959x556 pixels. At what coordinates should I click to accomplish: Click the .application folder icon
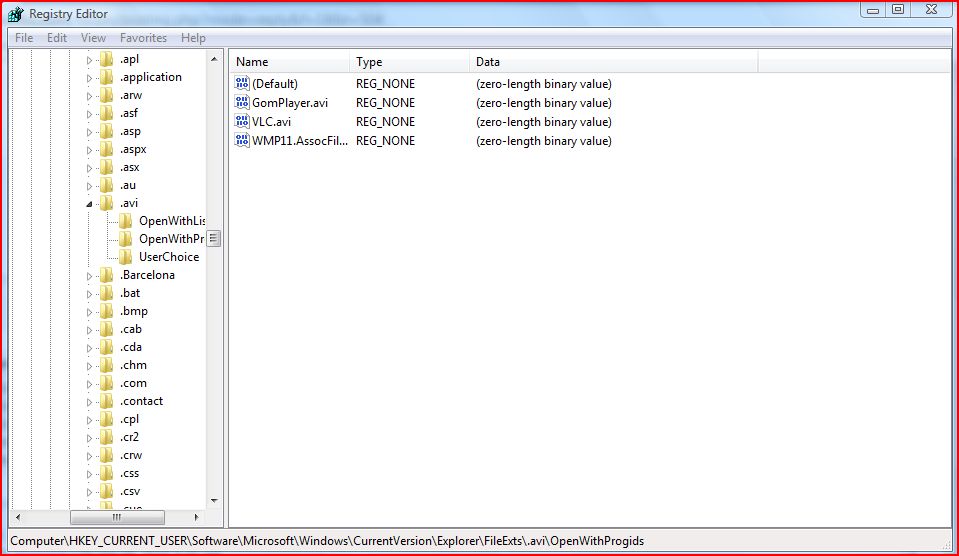106,77
